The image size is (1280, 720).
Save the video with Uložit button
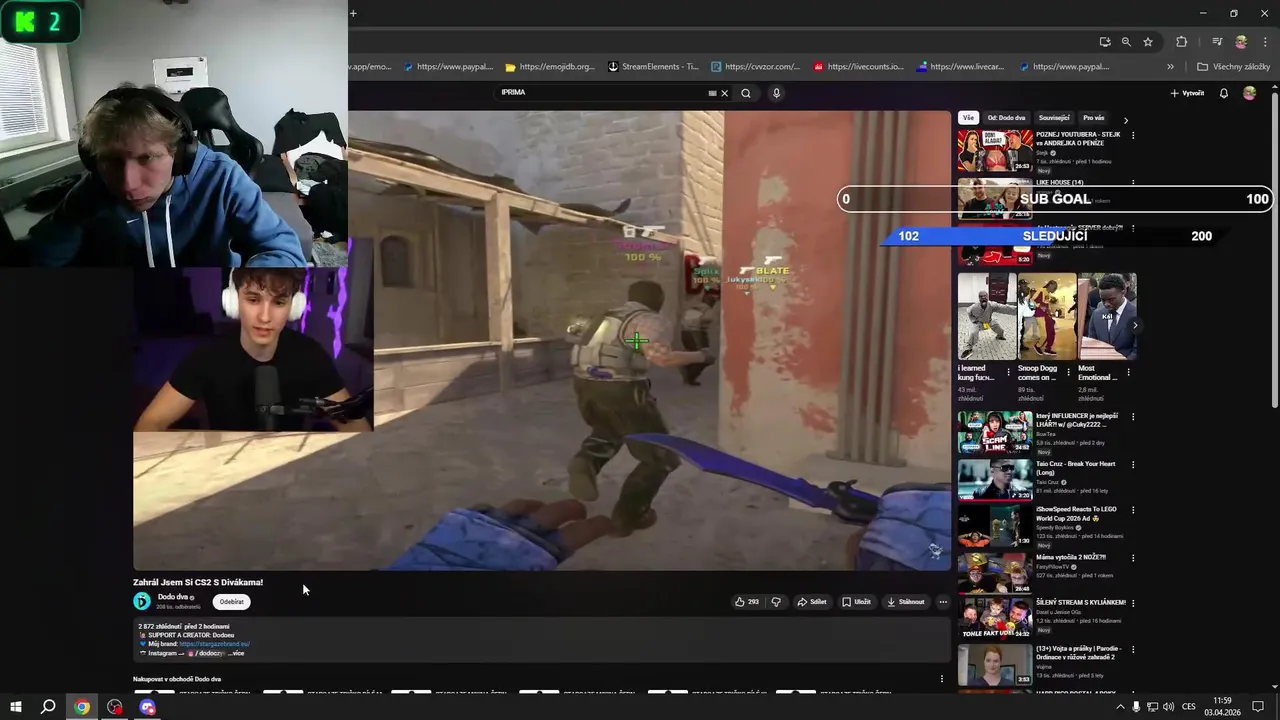856,602
